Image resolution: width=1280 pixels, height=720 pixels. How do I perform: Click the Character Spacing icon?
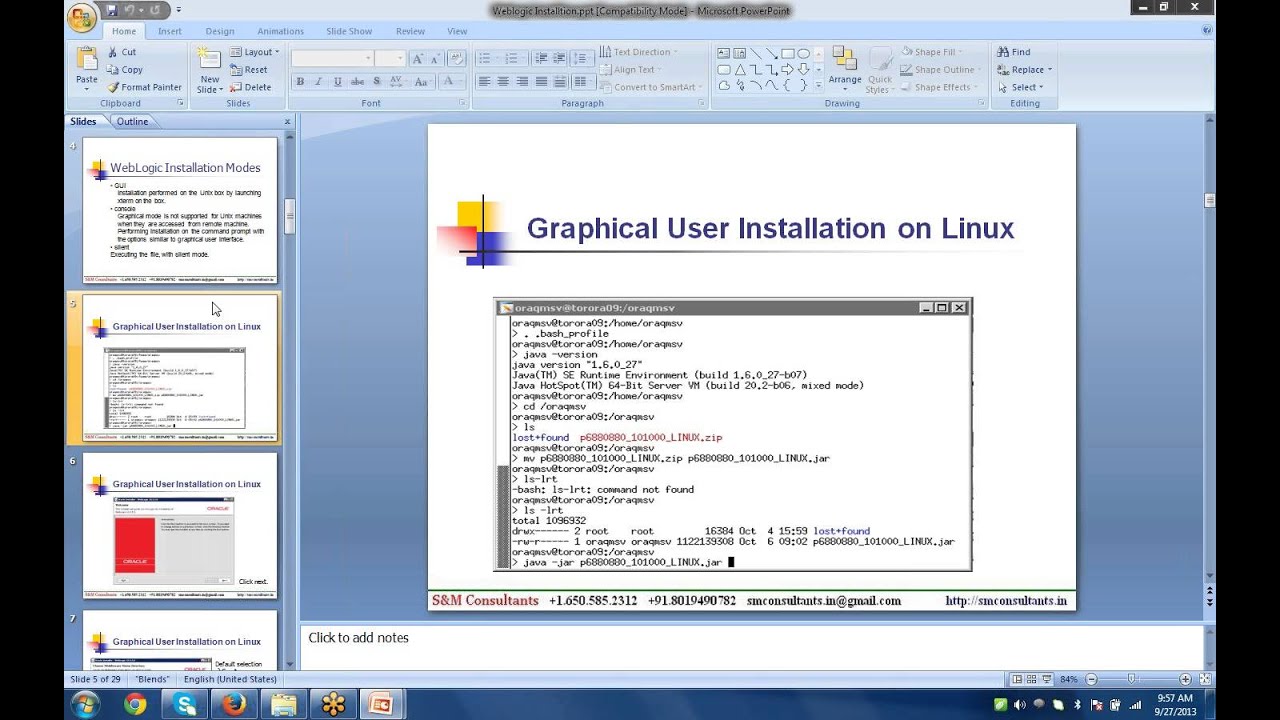[x=397, y=82]
